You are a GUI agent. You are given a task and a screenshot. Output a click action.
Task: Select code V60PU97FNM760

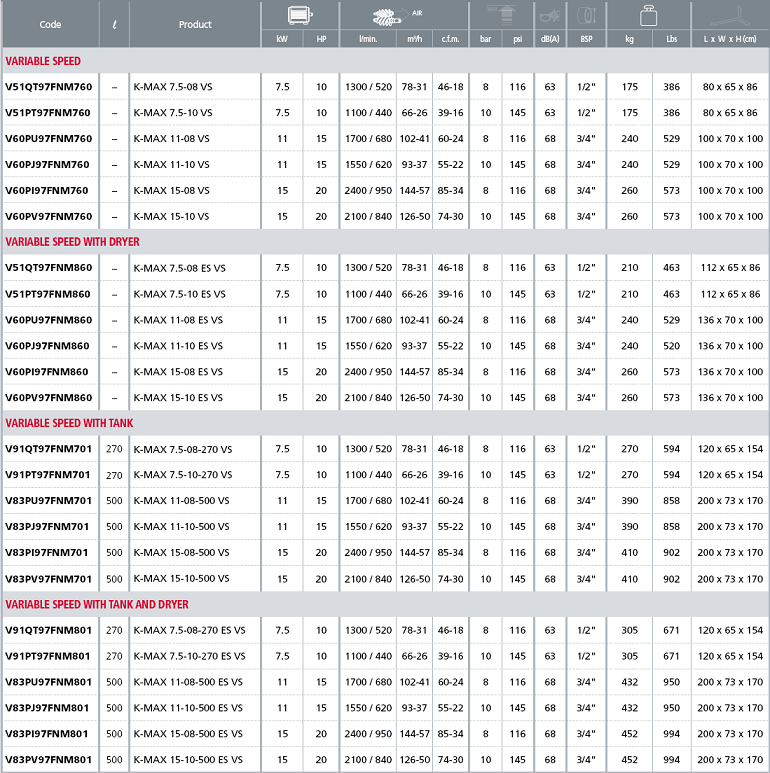click(48, 139)
